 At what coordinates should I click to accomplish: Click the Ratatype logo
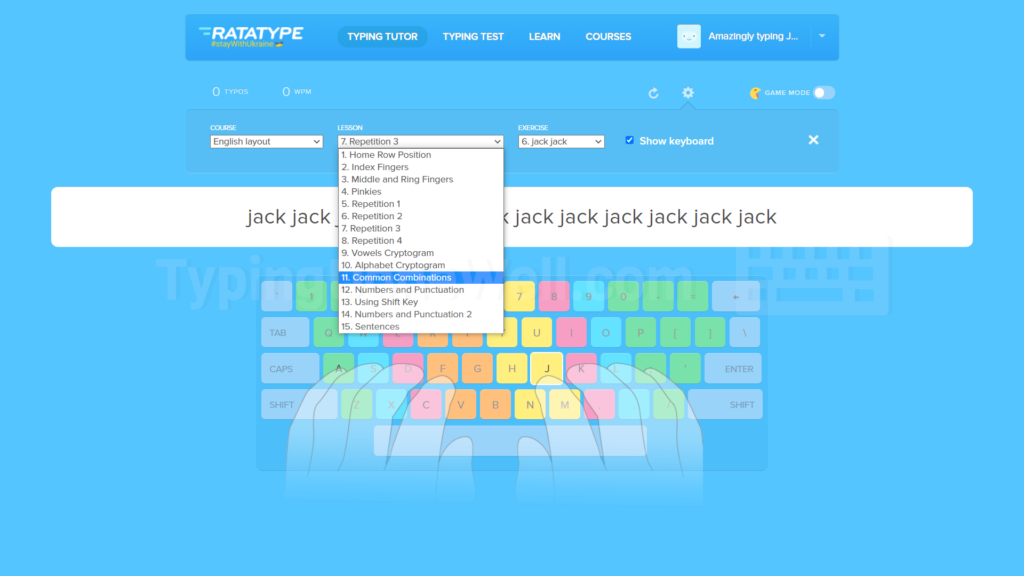pyautogui.click(x=251, y=37)
